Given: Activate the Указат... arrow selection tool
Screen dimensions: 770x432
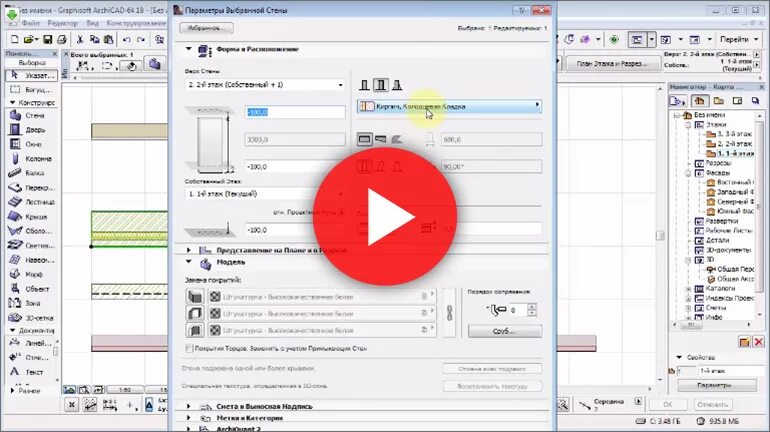Looking at the screenshot, I should pyautogui.click(x=31, y=75).
